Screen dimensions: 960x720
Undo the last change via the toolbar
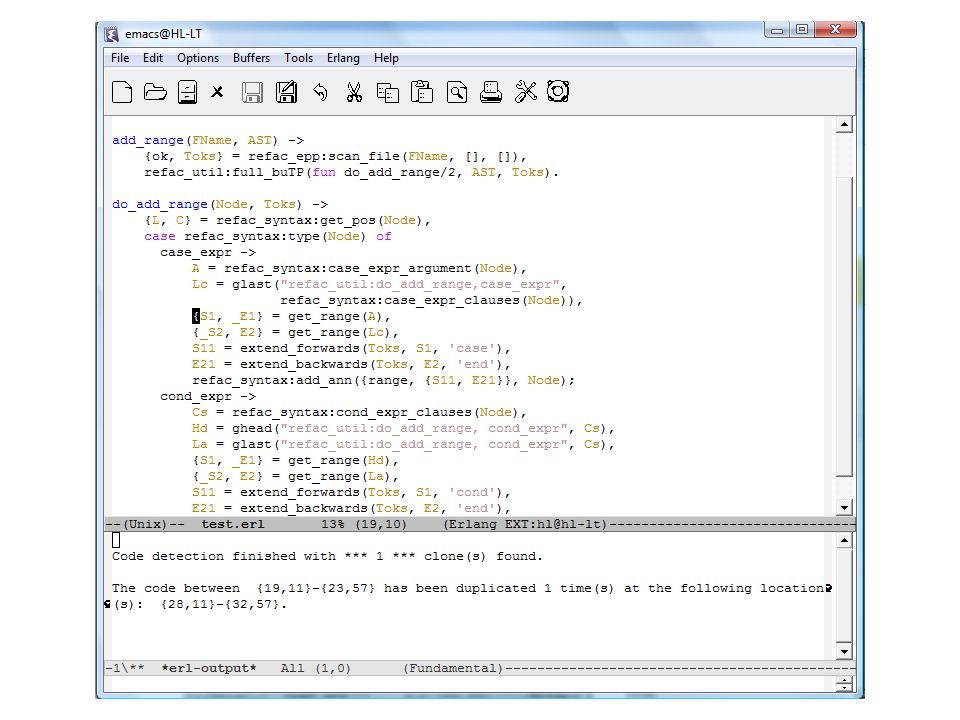coord(320,92)
